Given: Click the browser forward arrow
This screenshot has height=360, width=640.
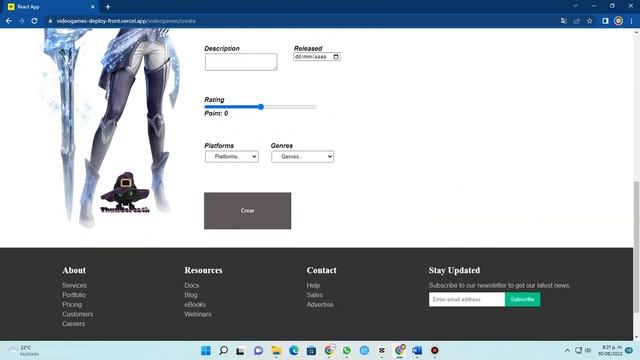Looking at the screenshot, I should 21,21.
